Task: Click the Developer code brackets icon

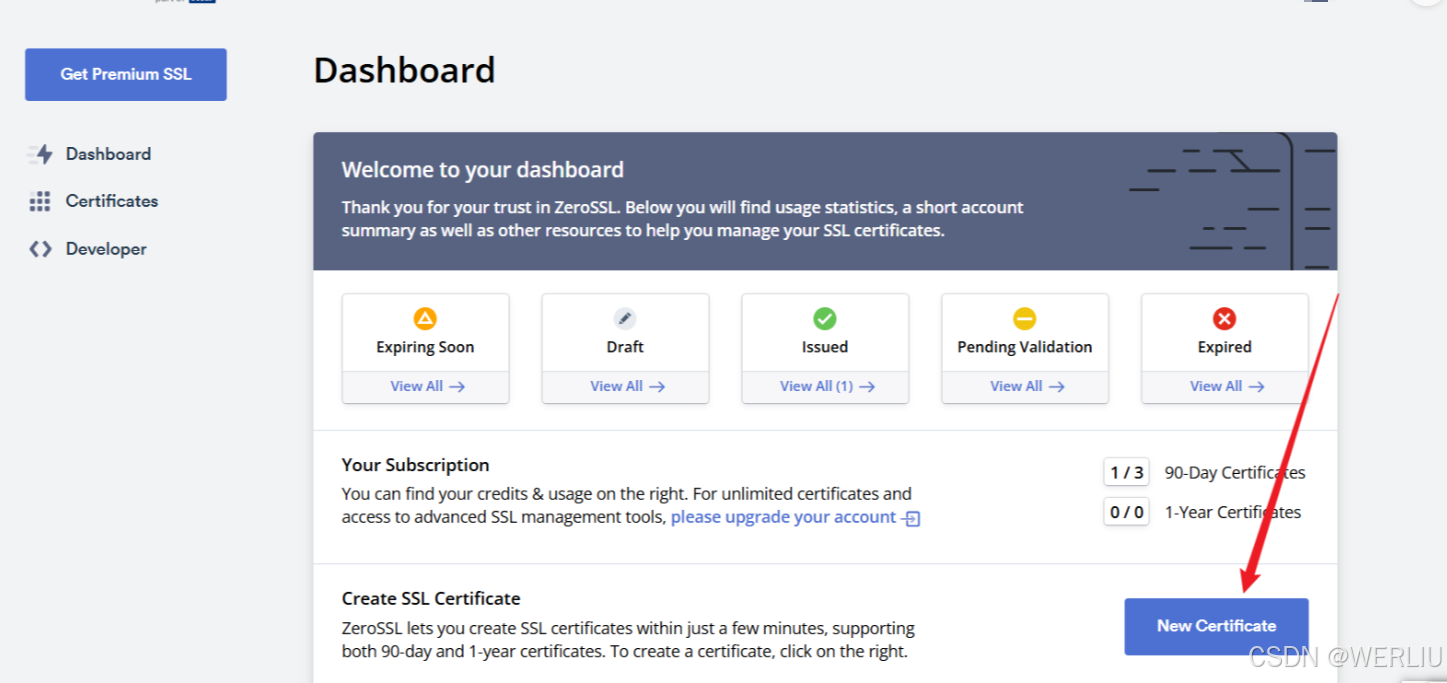Action: pyautogui.click(x=40, y=249)
